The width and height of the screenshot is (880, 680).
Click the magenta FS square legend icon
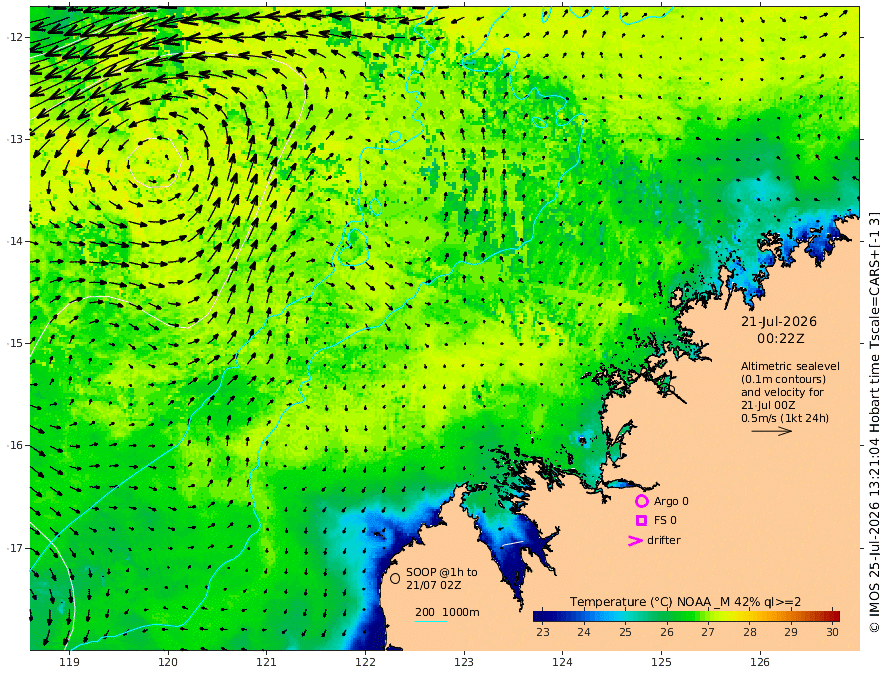point(641,521)
